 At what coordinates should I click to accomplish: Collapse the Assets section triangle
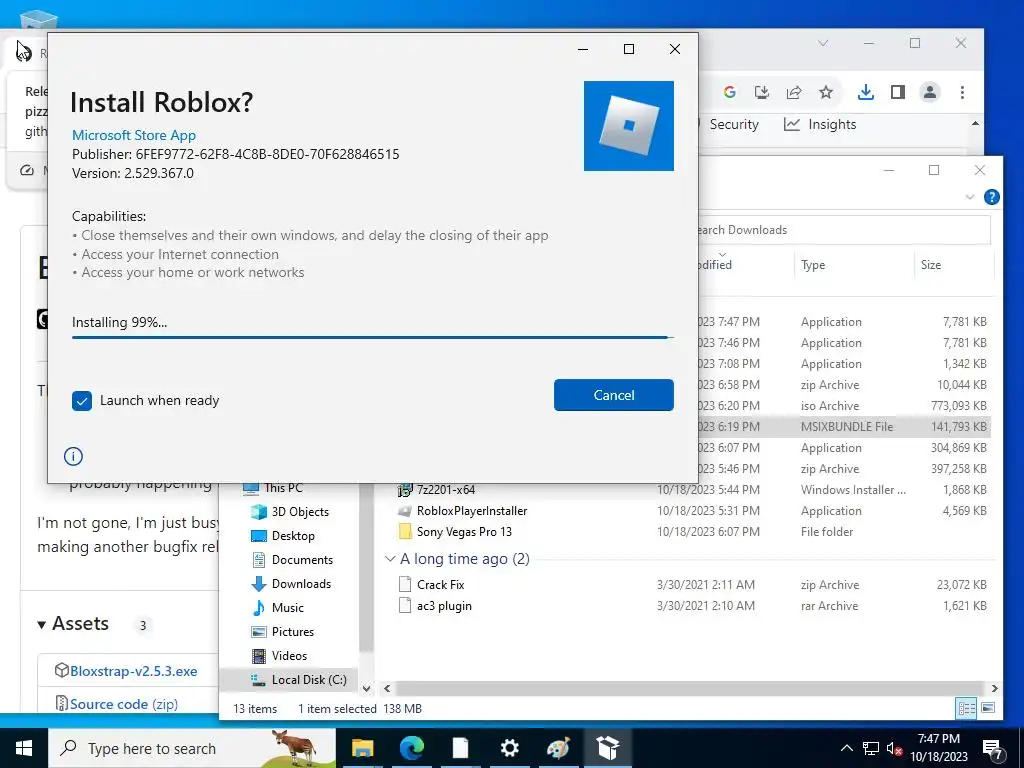pos(41,625)
